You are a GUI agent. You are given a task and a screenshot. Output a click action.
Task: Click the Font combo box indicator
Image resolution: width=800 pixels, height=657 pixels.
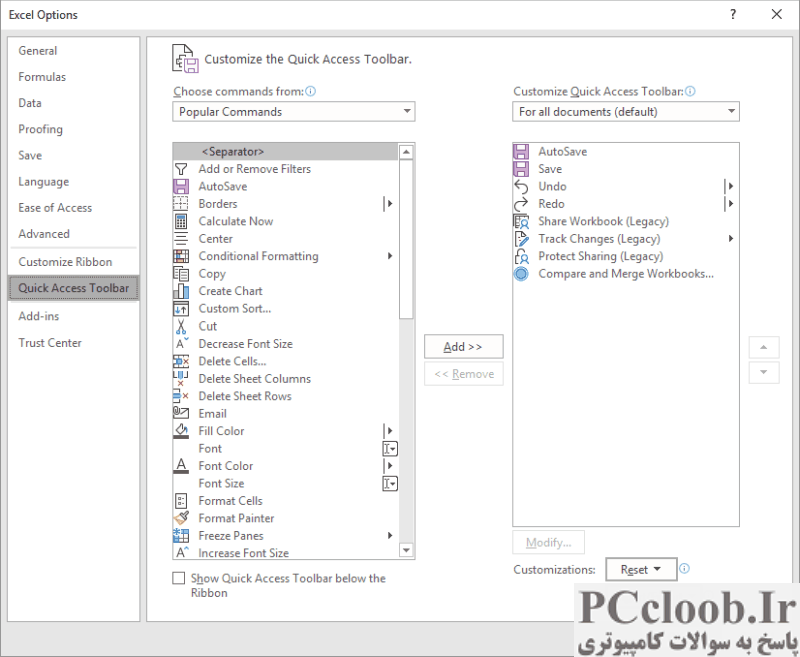(390, 448)
